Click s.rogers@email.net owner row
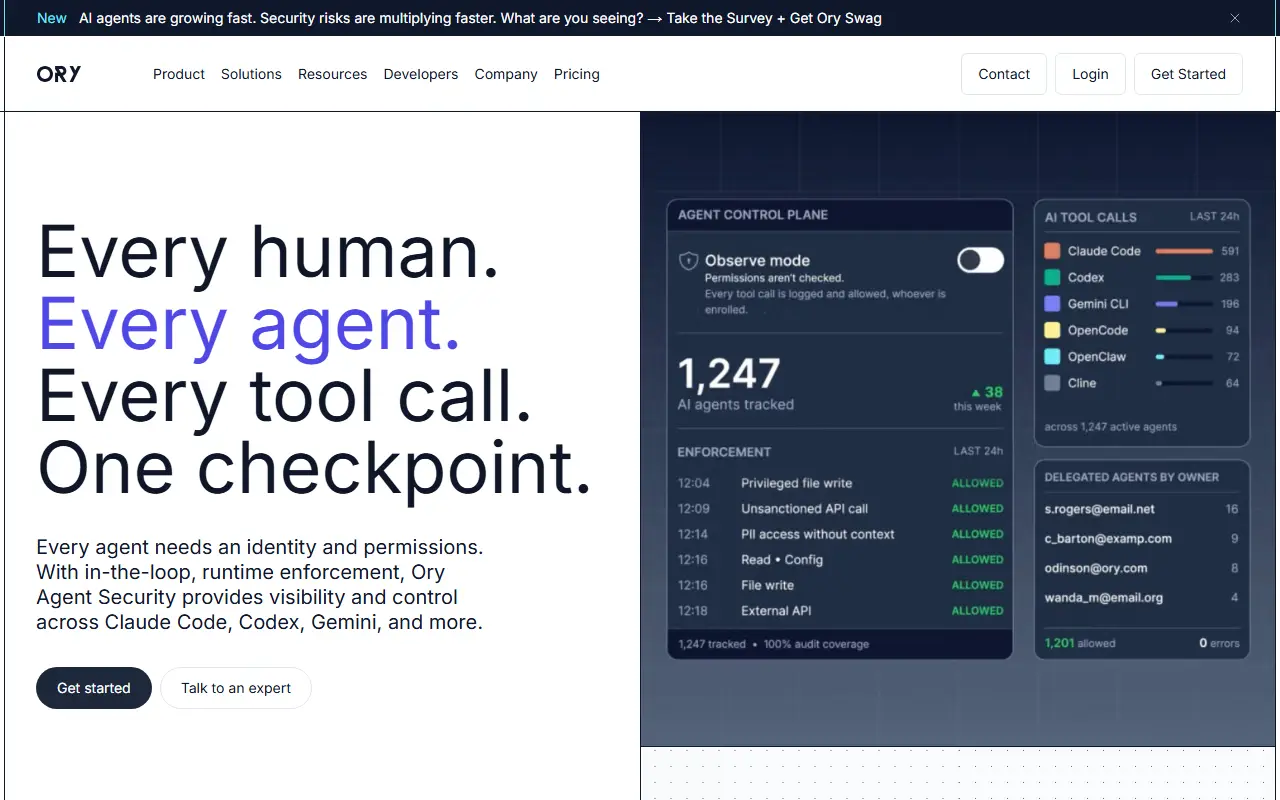The height and width of the screenshot is (800, 1280). pos(1141,509)
